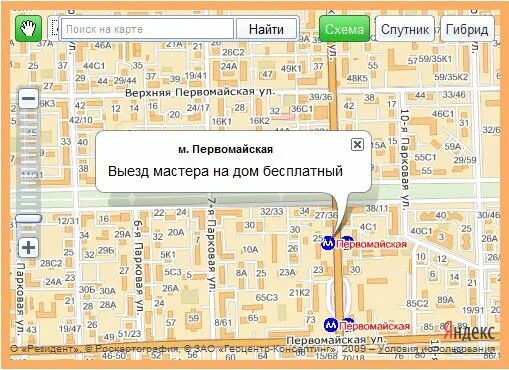
Task: Click building number 16К1
Action: pos(221,121)
